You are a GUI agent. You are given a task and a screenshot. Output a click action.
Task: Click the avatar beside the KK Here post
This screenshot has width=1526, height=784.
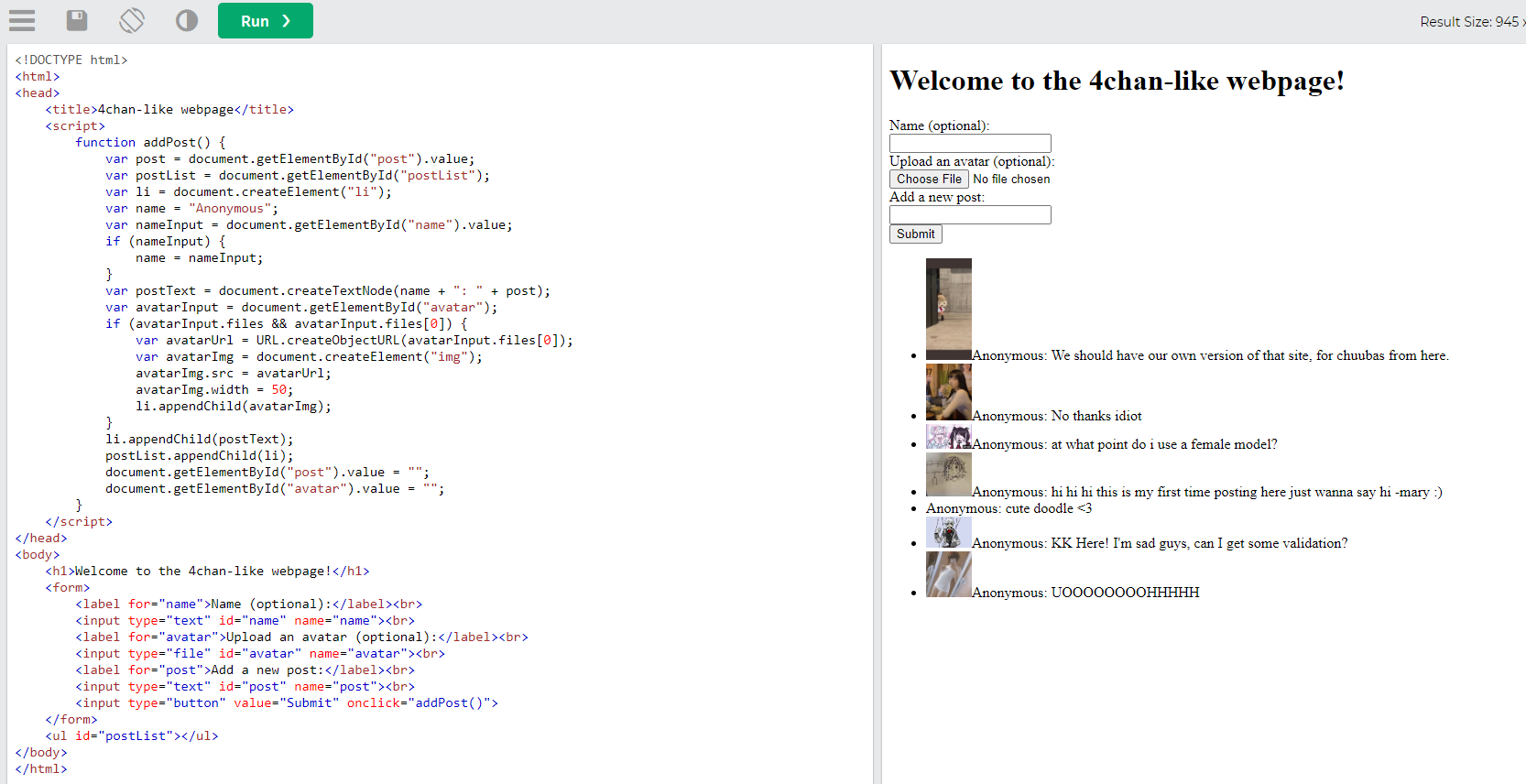point(948,533)
